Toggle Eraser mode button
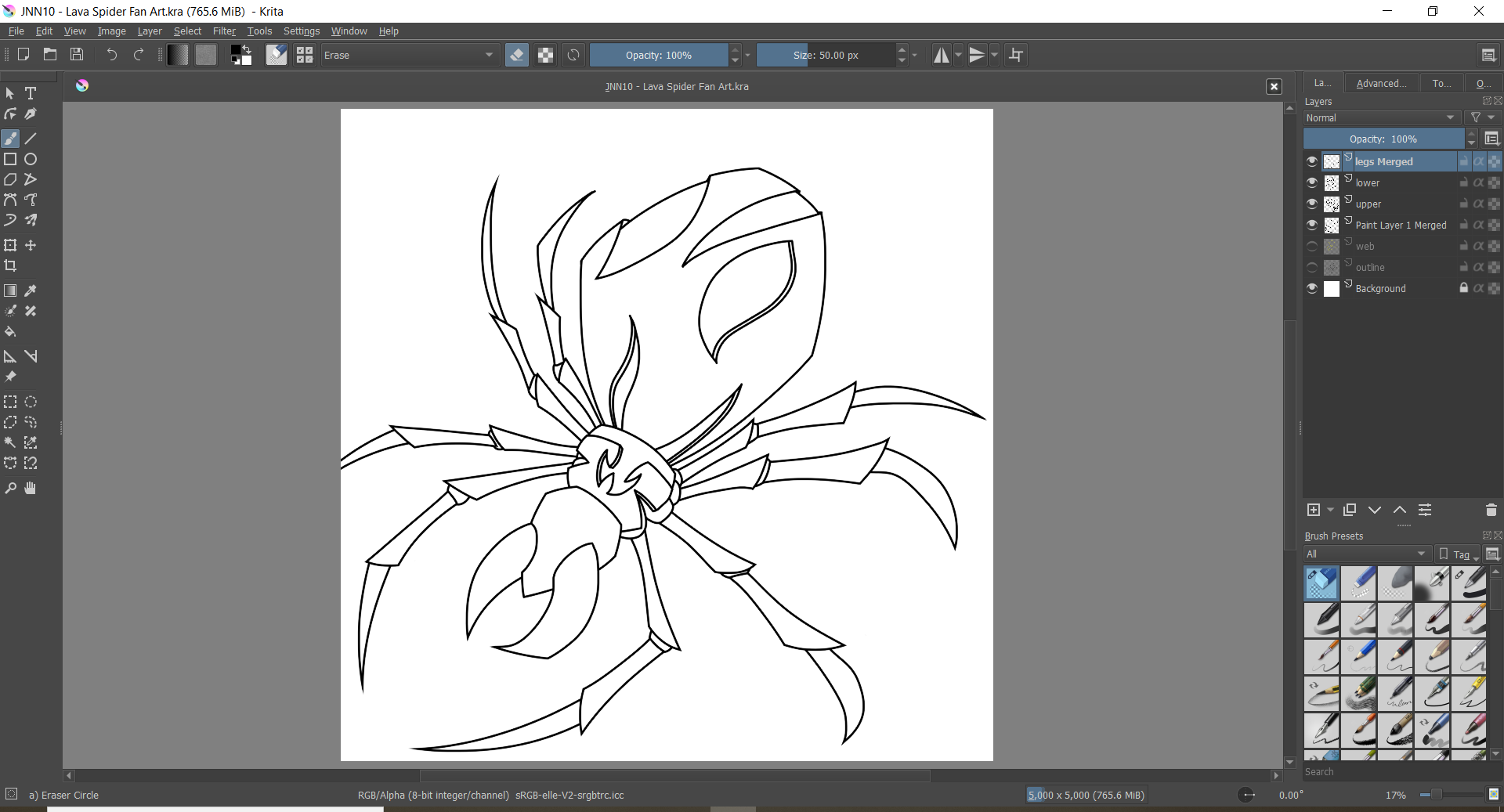The width and height of the screenshot is (1504, 812). 517,55
